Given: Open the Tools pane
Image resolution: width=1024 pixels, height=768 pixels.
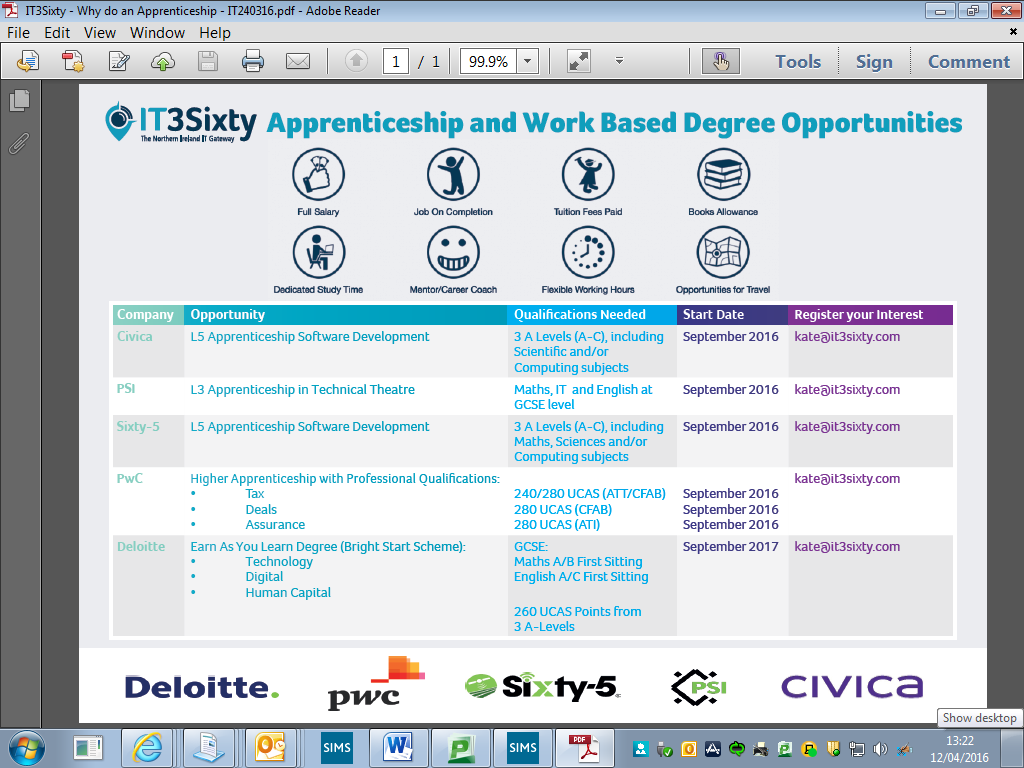Looking at the screenshot, I should (x=797, y=62).
